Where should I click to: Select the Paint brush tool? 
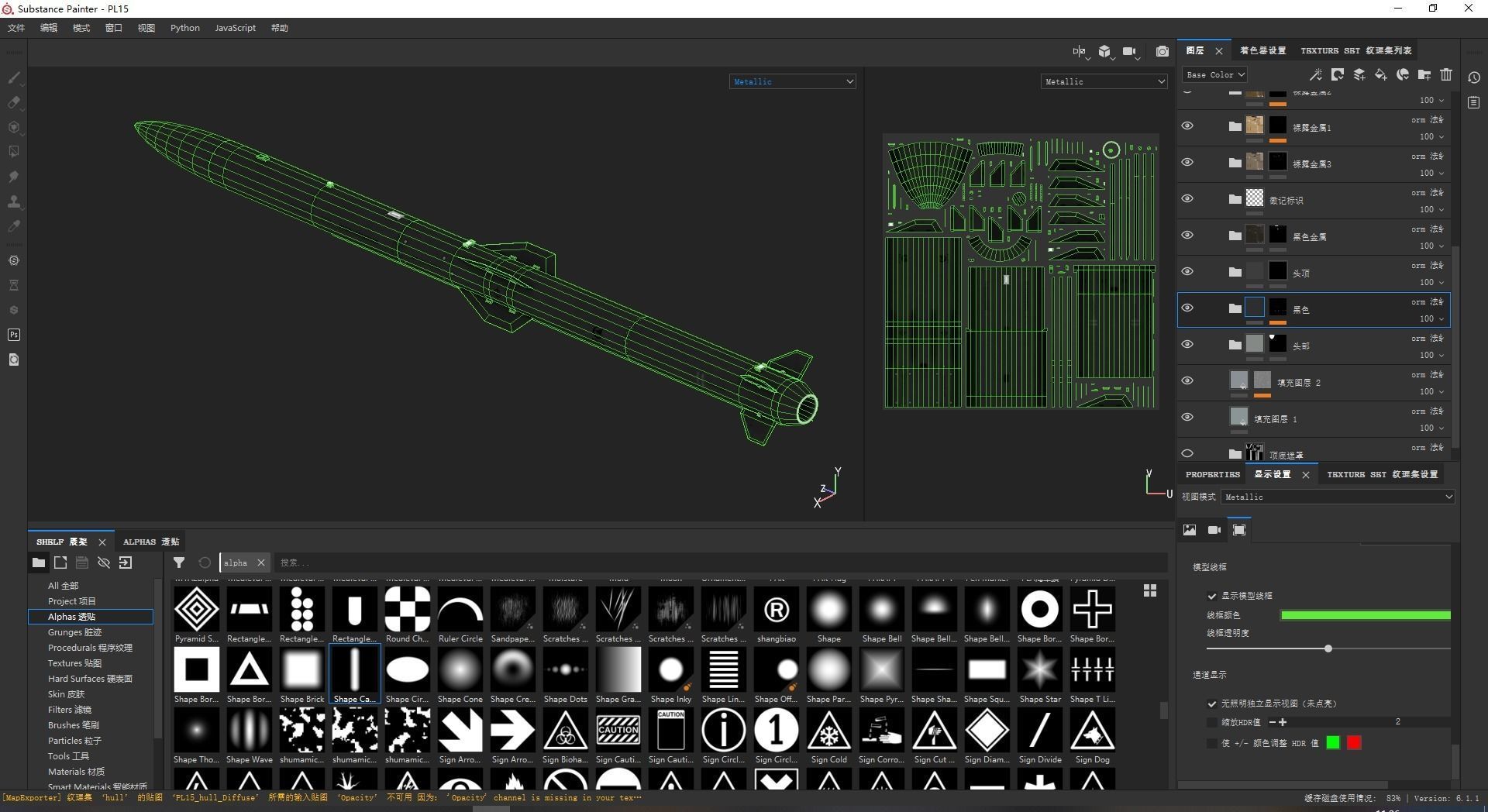click(x=14, y=77)
